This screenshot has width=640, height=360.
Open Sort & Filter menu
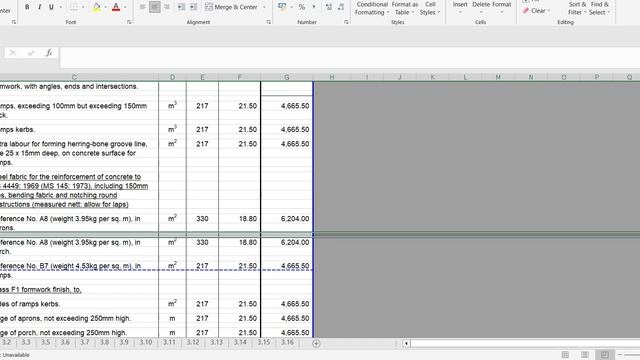[577, 8]
